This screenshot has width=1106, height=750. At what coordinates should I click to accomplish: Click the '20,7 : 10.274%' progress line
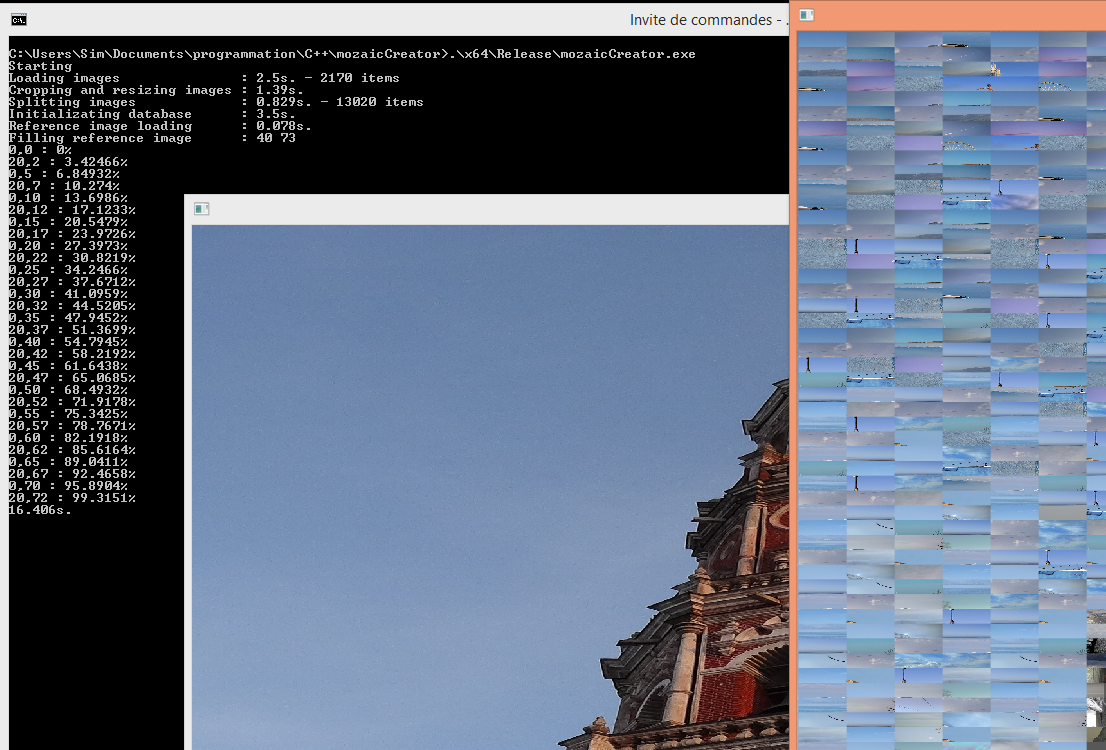coord(64,186)
